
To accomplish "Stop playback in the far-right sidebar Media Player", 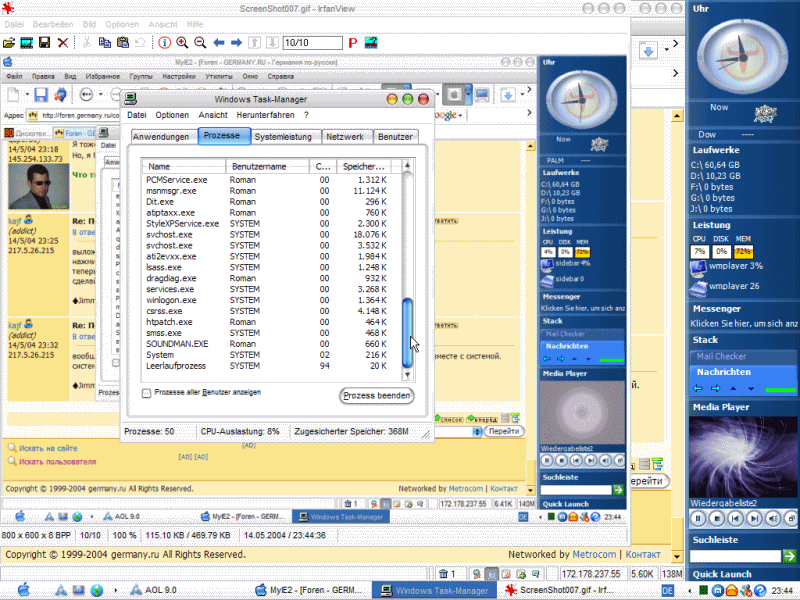I will 717,519.
